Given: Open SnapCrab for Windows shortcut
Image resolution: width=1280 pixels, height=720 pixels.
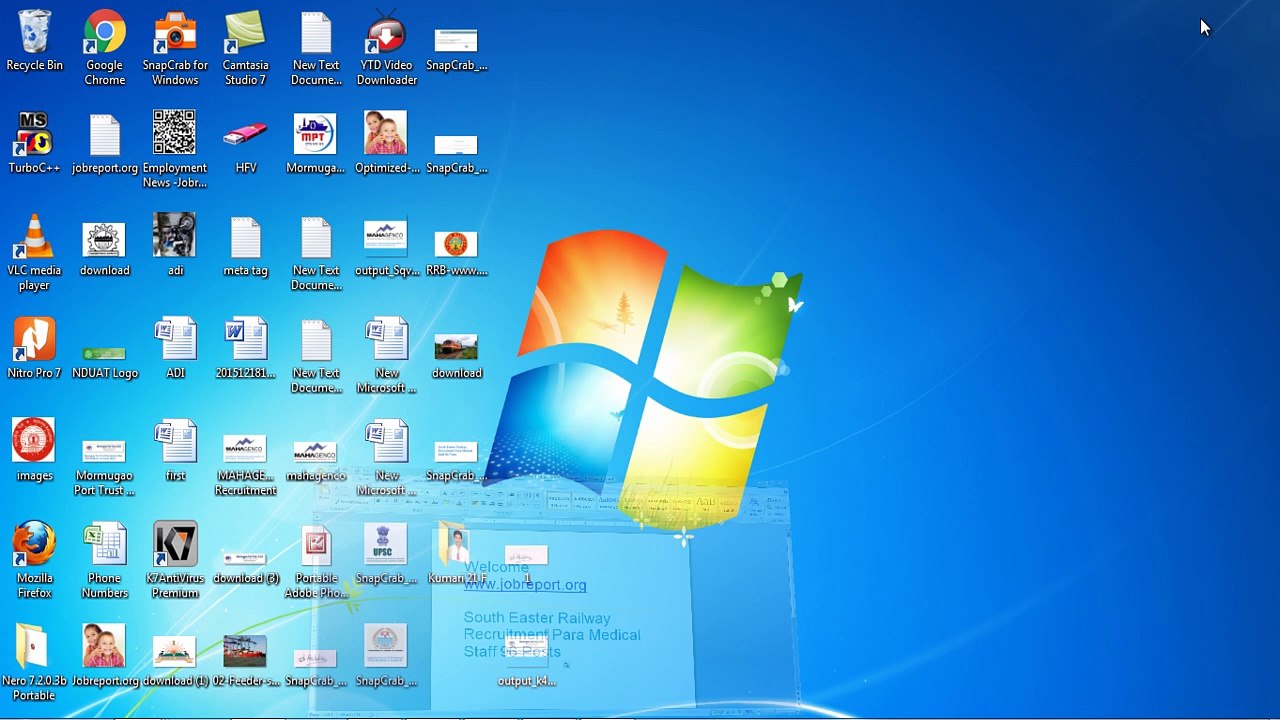Looking at the screenshot, I should pyautogui.click(x=175, y=48).
